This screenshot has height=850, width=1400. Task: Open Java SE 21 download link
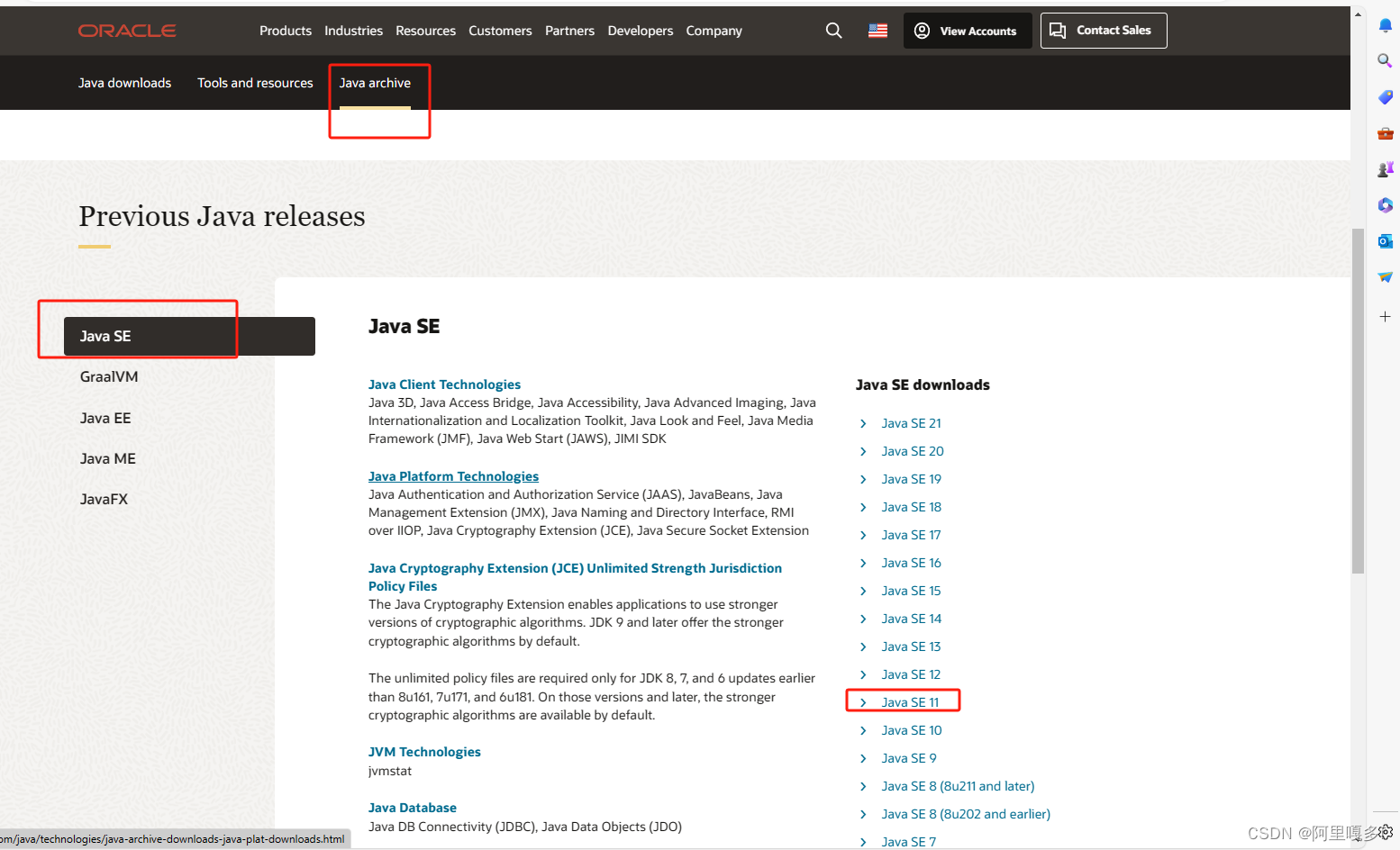911,423
